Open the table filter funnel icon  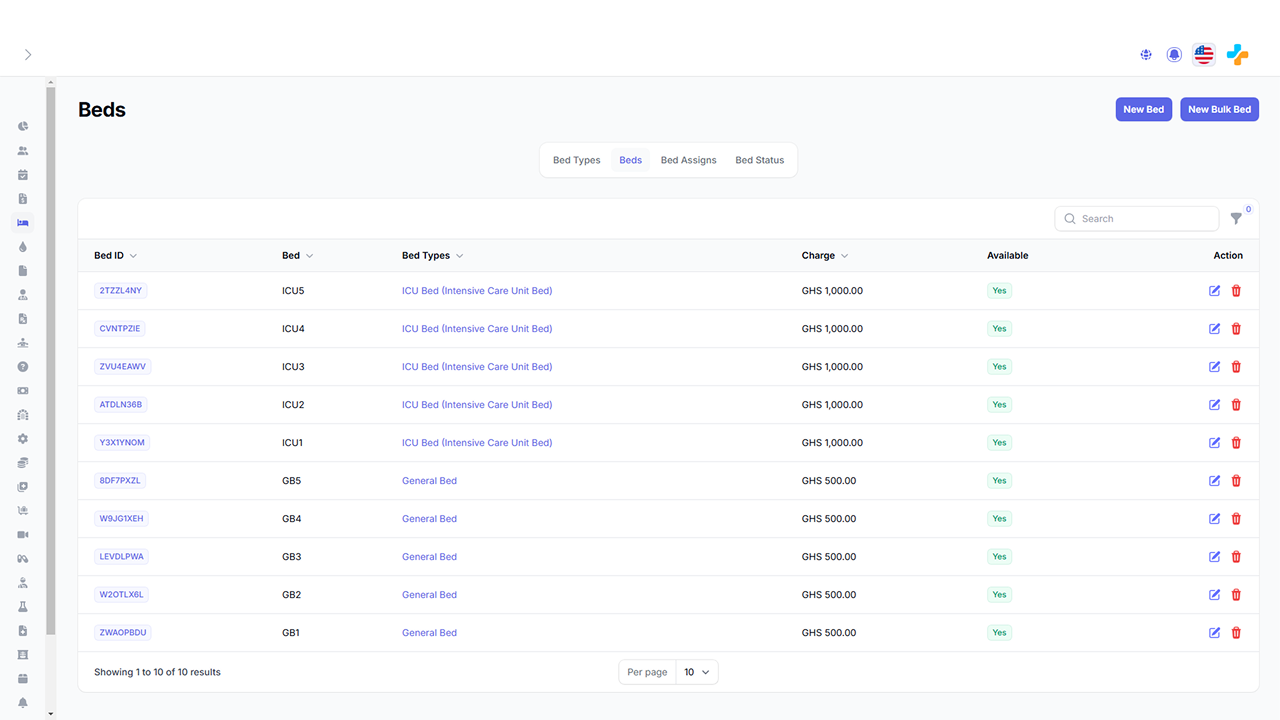tap(1236, 218)
